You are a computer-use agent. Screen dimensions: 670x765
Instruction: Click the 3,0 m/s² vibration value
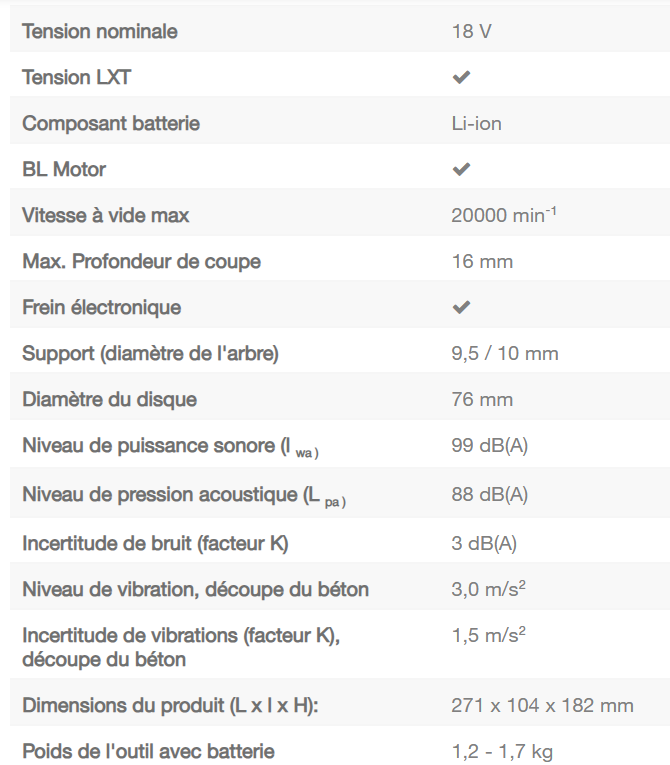coord(489,589)
